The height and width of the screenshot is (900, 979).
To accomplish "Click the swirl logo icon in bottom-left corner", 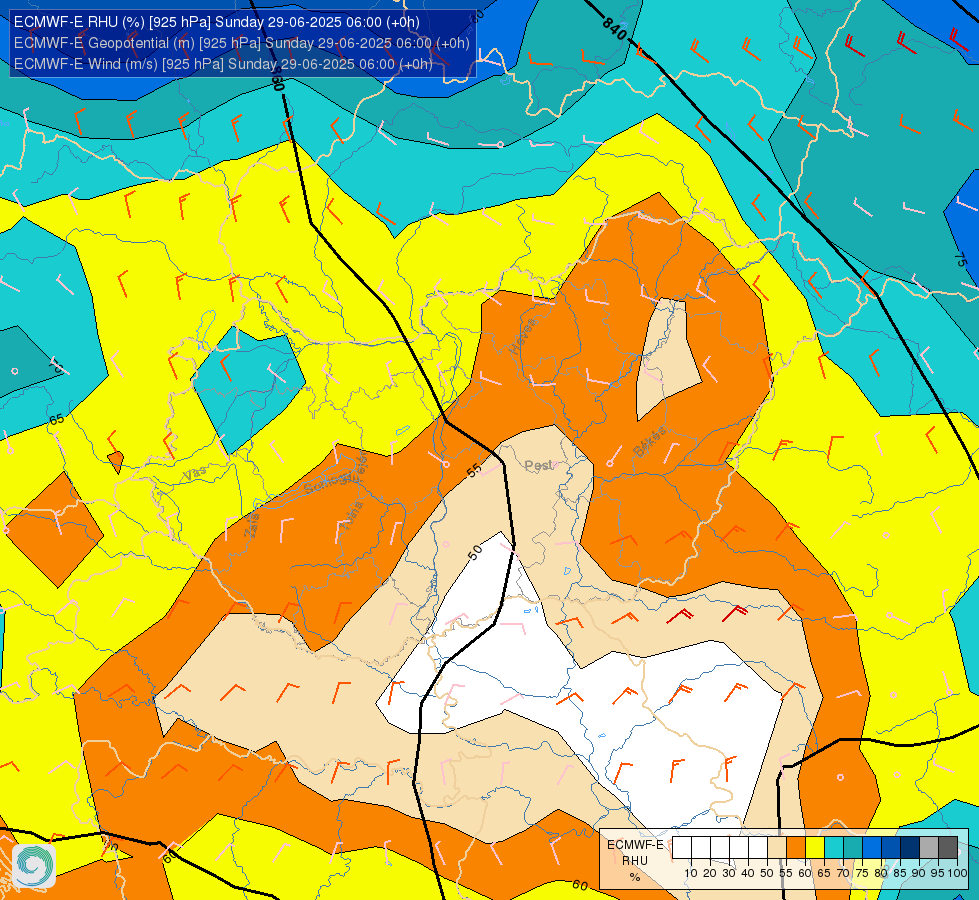I will pyautogui.click(x=34, y=866).
